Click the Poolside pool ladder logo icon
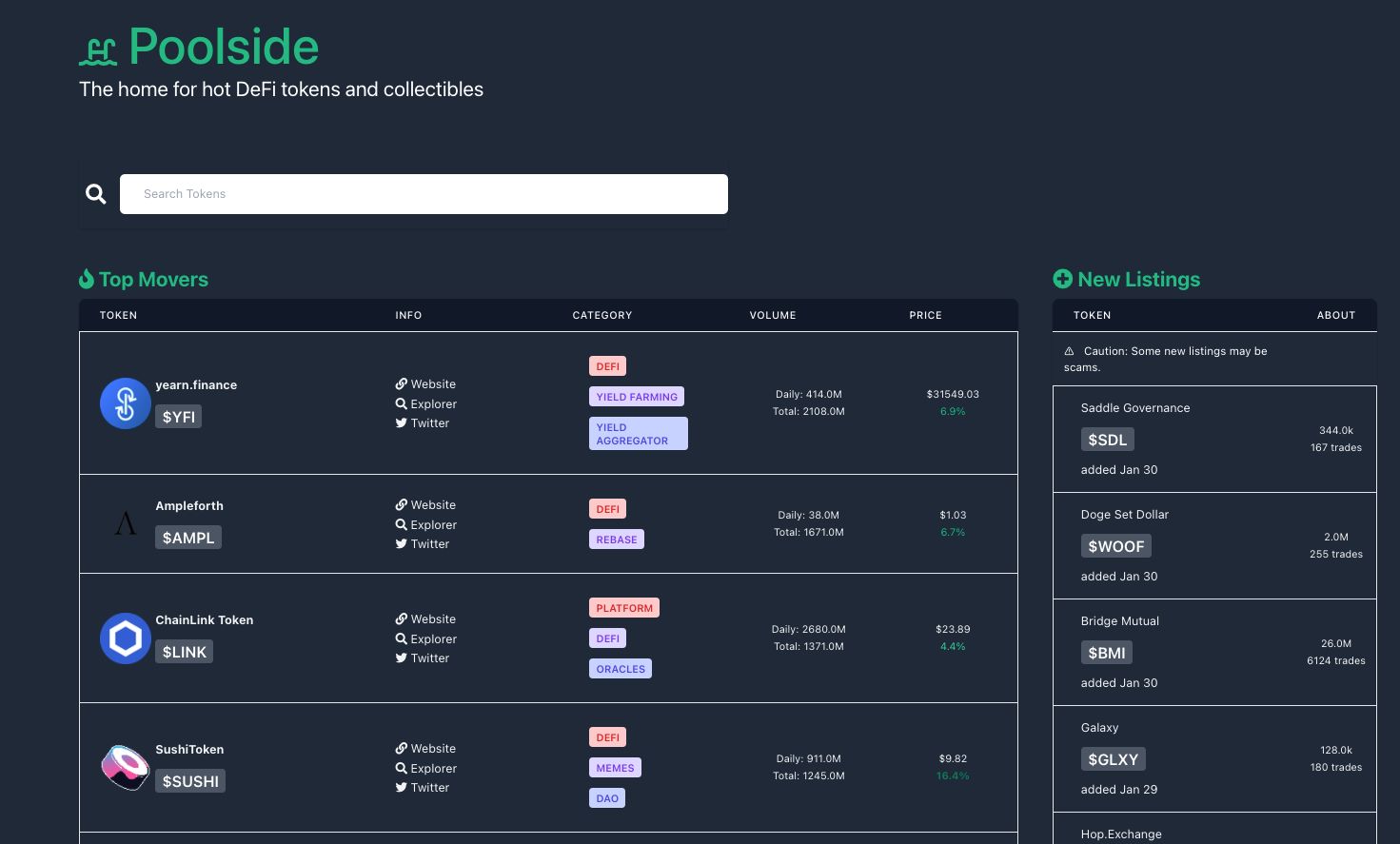 [x=98, y=51]
